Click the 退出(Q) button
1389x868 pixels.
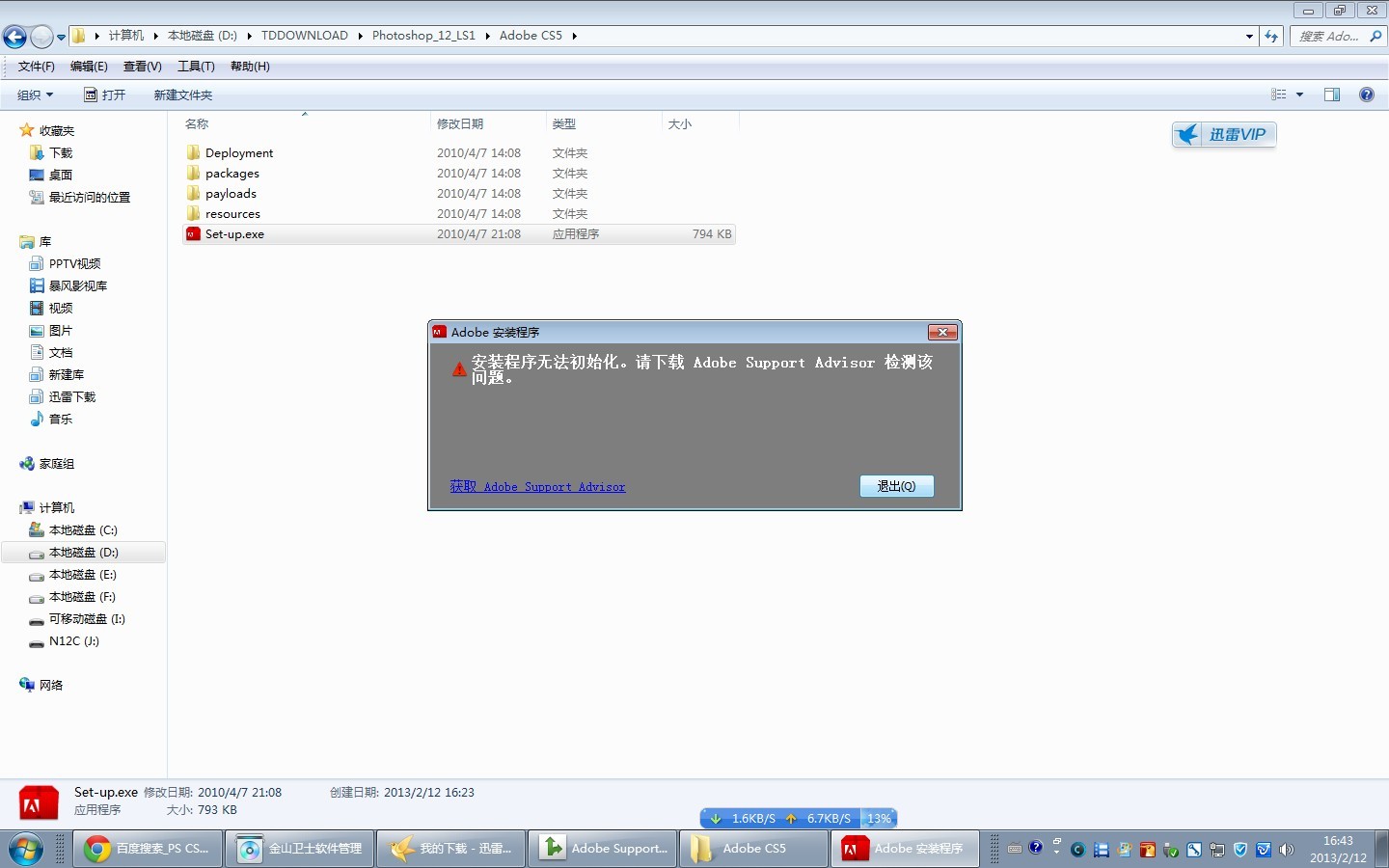[896, 486]
